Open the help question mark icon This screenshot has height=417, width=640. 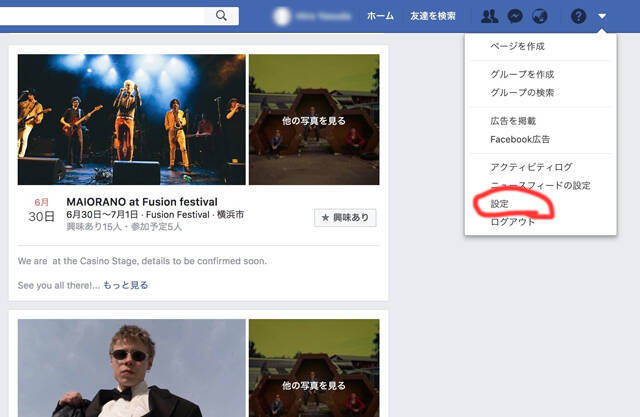578,16
